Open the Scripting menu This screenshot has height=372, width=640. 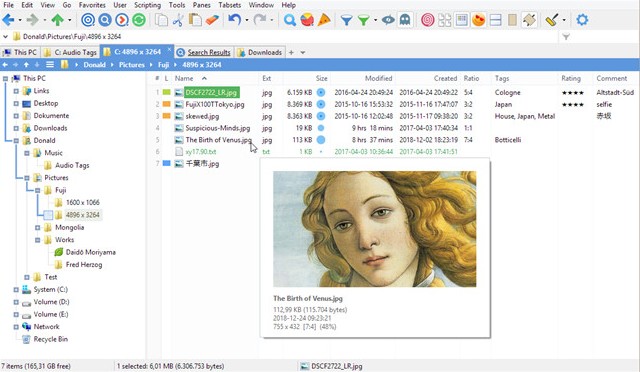click(147, 5)
